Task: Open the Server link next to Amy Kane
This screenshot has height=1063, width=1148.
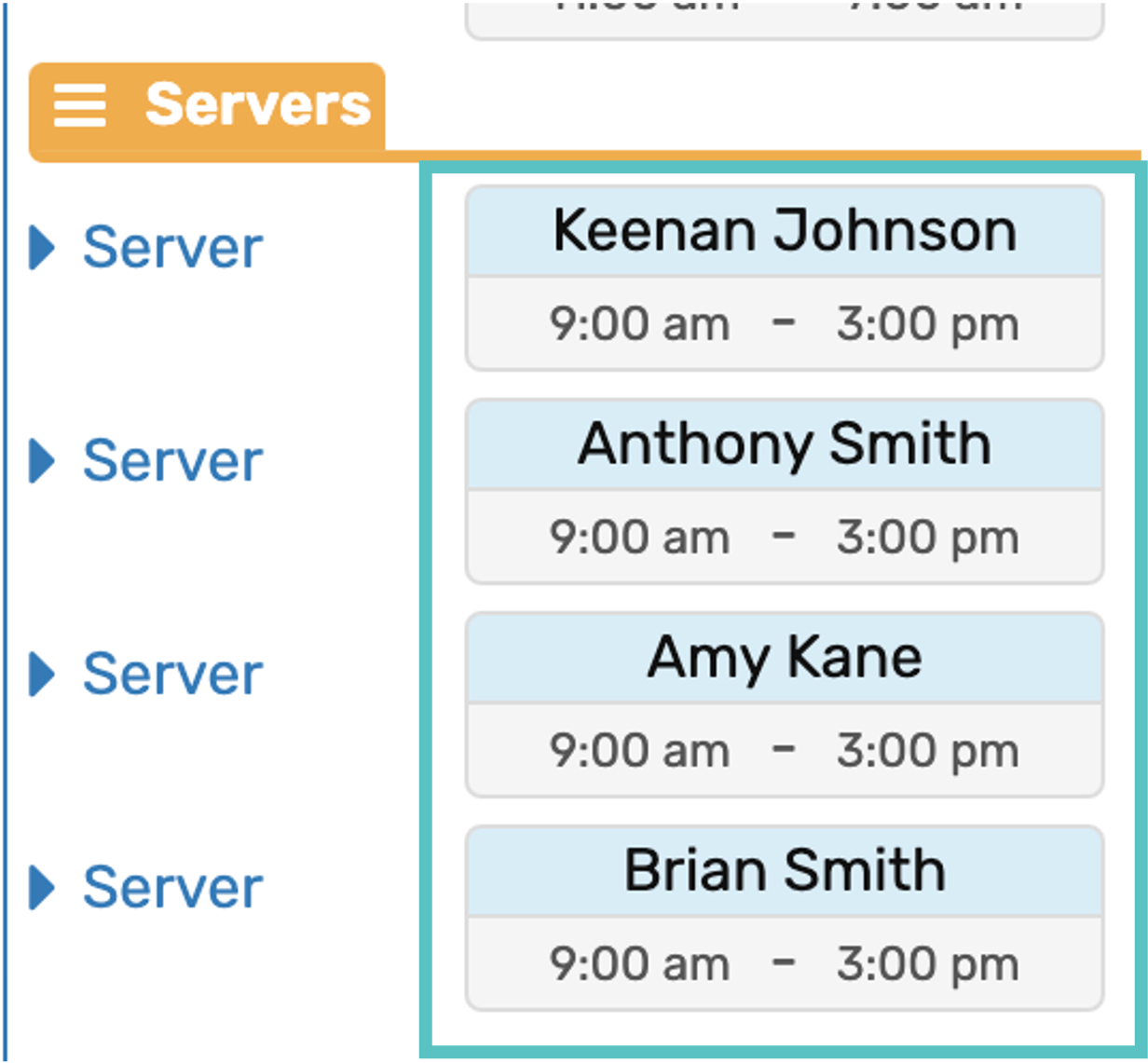Action: [x=172, y=675]
